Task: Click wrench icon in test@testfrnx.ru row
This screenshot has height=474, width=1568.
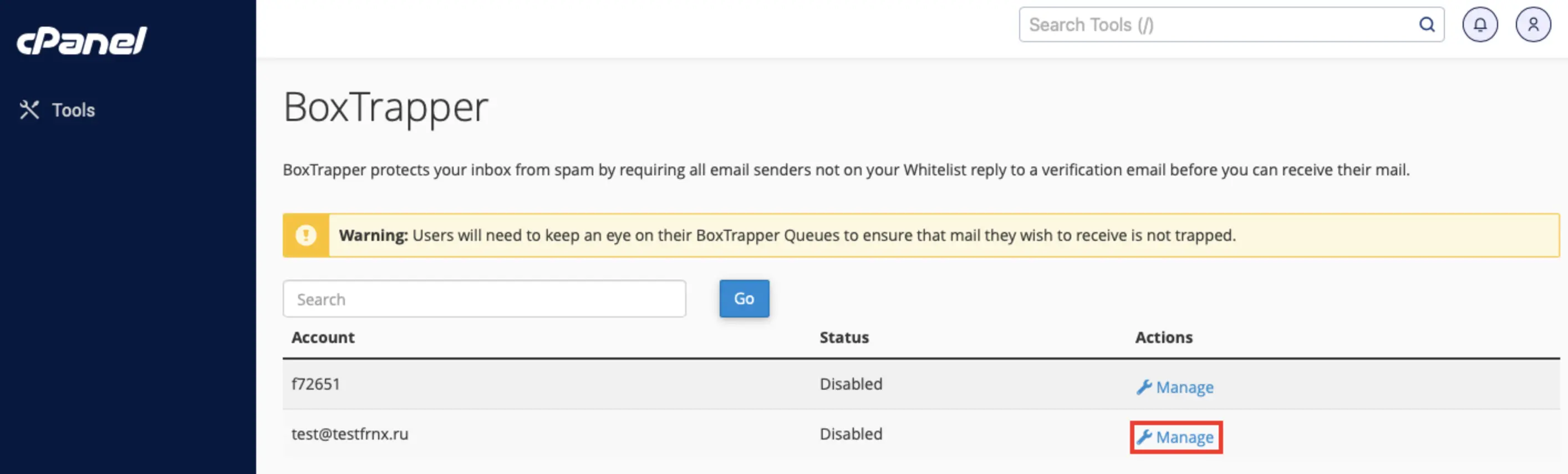Action: pyautogui.click(x=1144, y=437)
